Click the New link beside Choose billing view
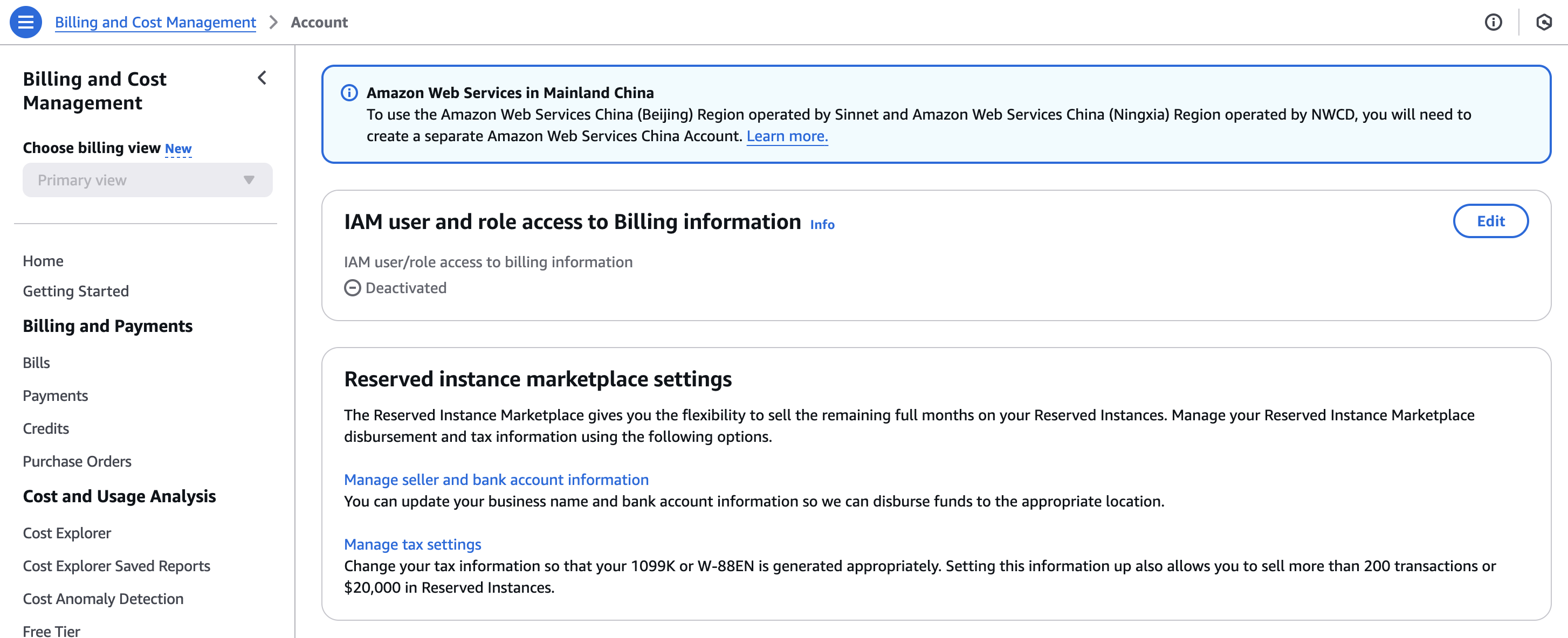Screen dimensions: 1568x638 tap(178, 148)
